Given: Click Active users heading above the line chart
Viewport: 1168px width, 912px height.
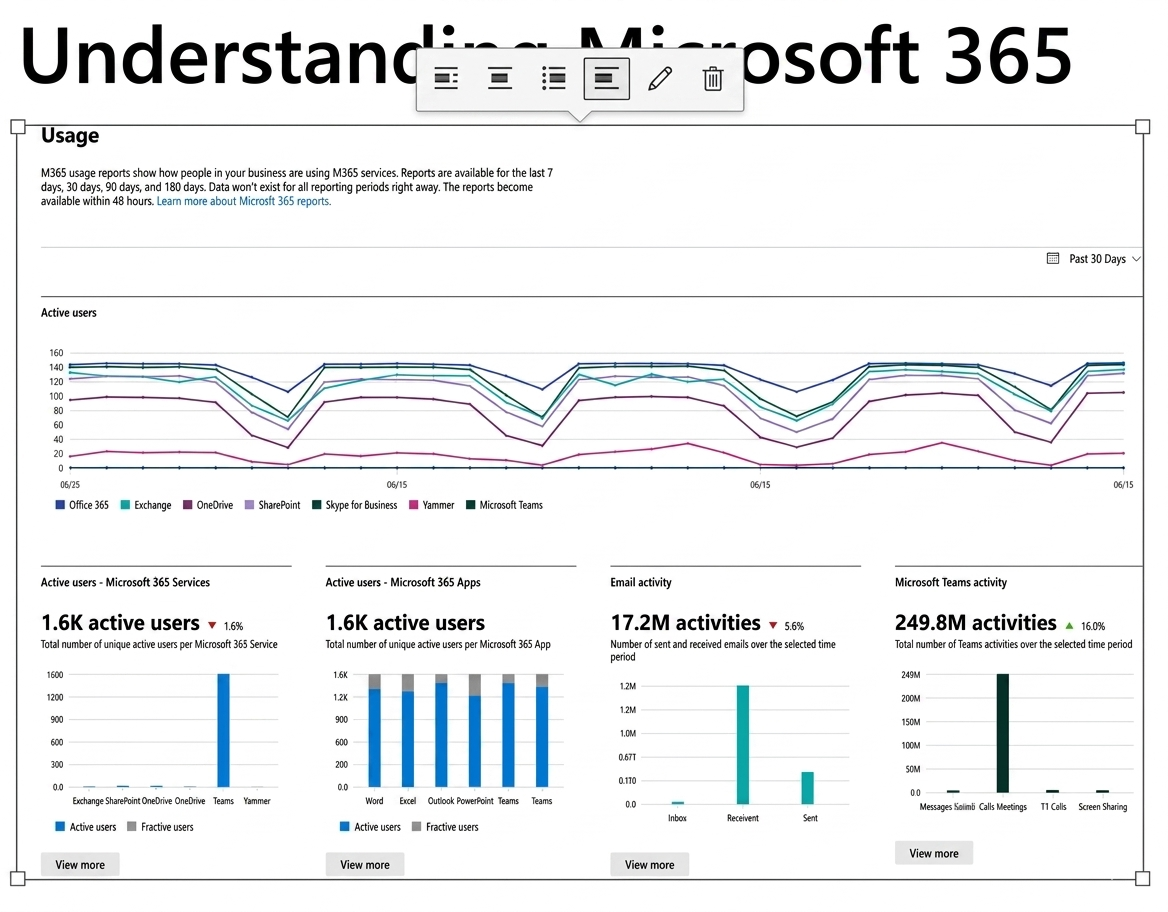Looking at the screenshot, I should tap(69, 313).
